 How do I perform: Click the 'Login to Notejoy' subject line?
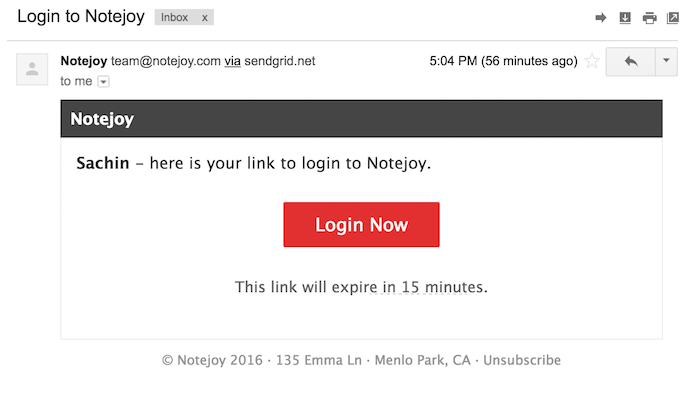pos(80,18)
